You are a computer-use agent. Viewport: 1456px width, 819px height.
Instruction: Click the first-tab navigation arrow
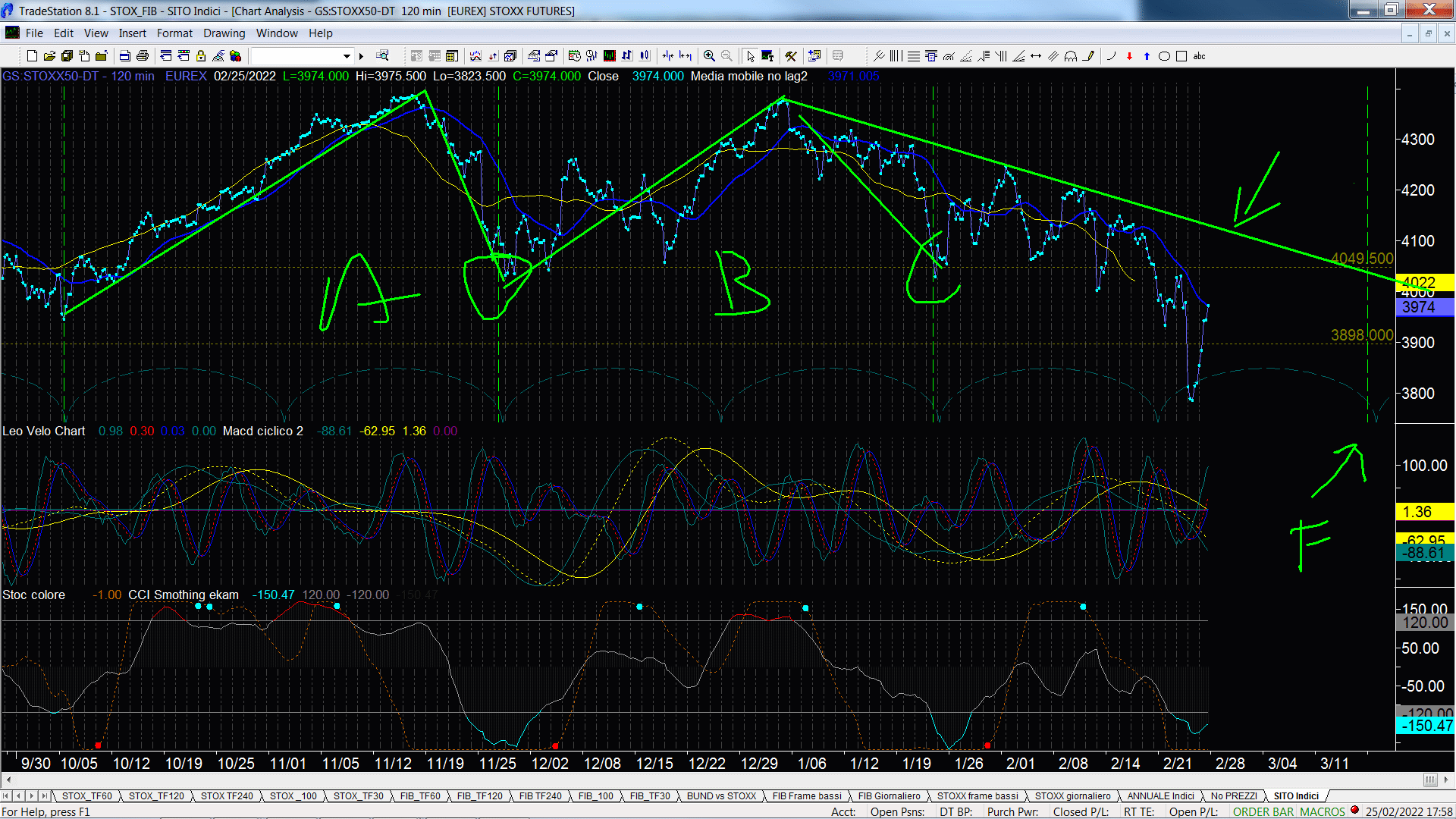[x=6, y=795]
